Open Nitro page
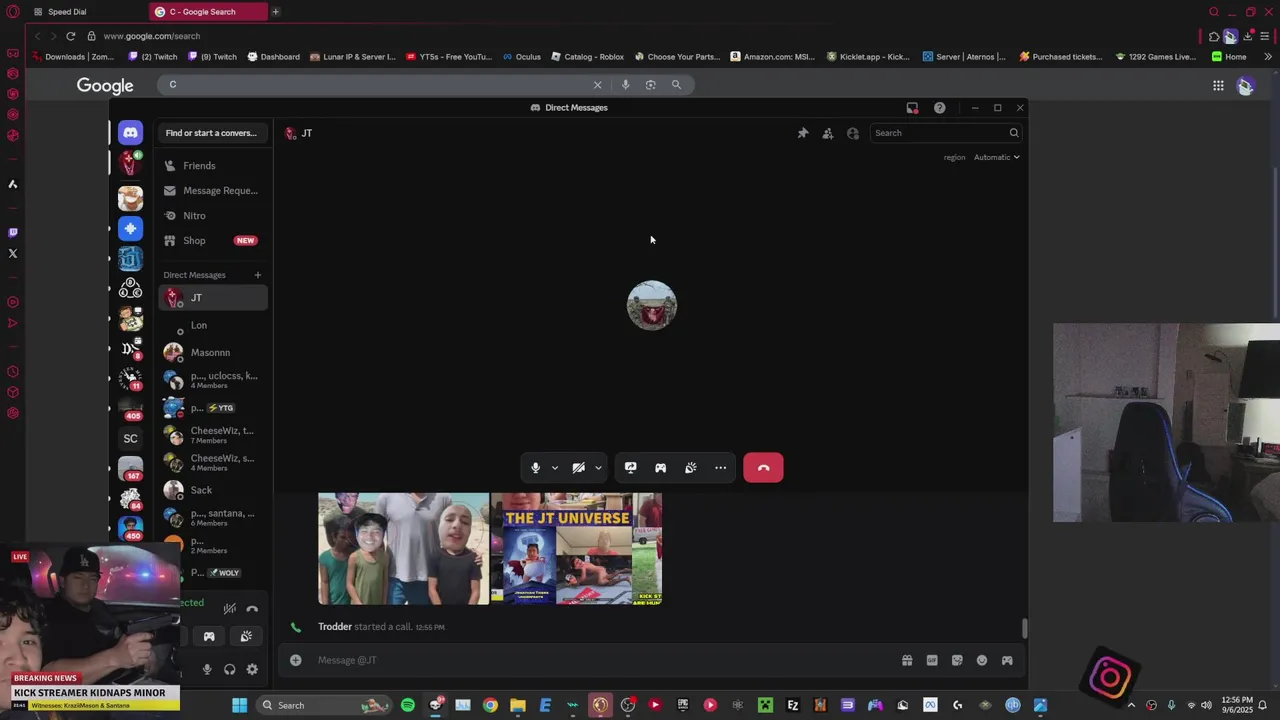Image resolution: width=1280 pixels, height=720 pixels. (x=213, y=216)
